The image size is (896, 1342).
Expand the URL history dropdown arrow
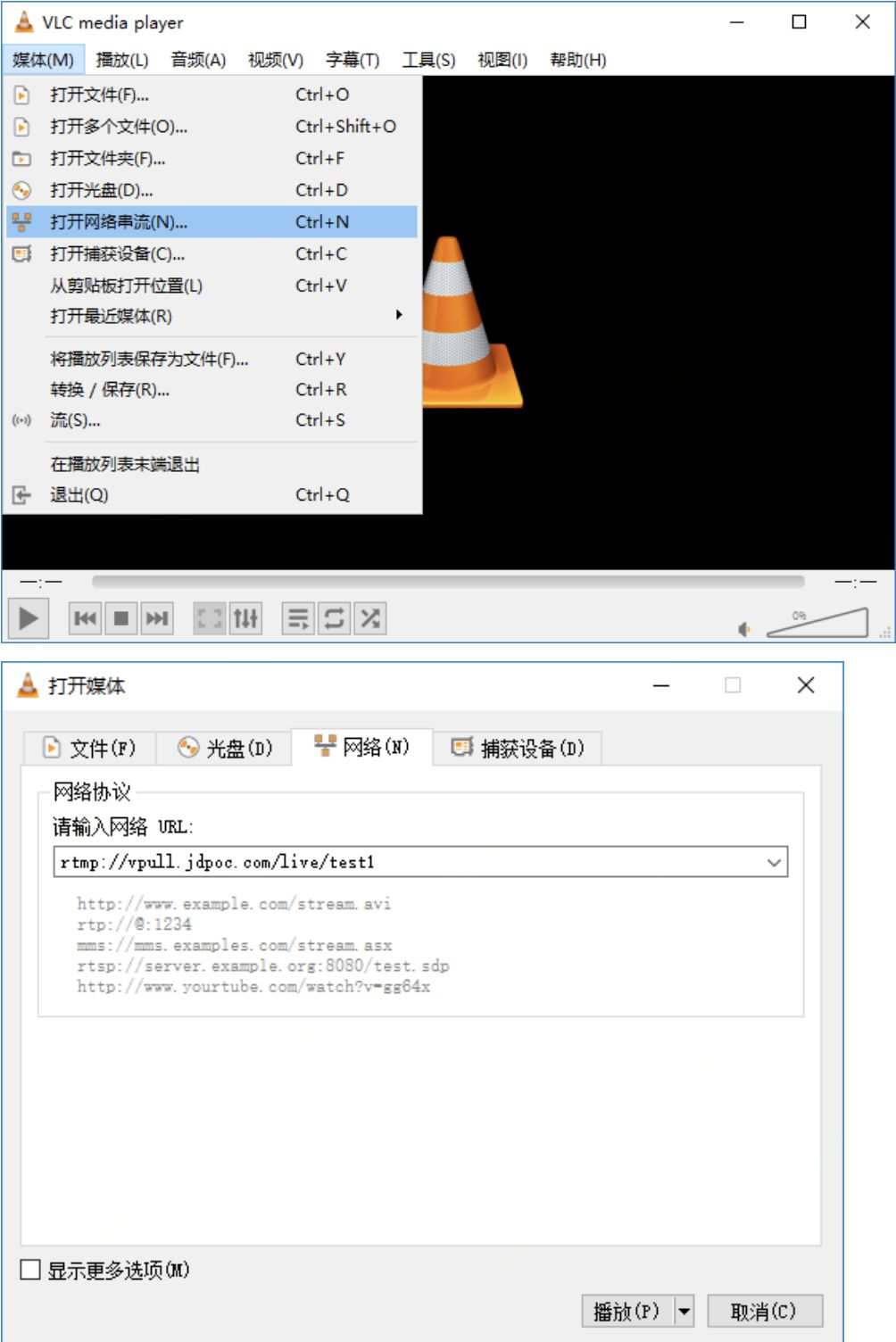click(774, 862)
